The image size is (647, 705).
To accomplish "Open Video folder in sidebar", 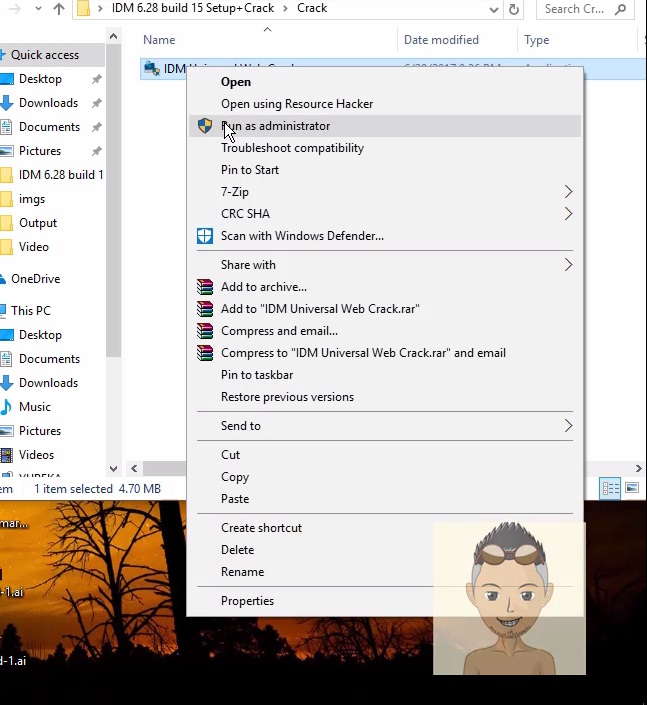I will (34, 247).
